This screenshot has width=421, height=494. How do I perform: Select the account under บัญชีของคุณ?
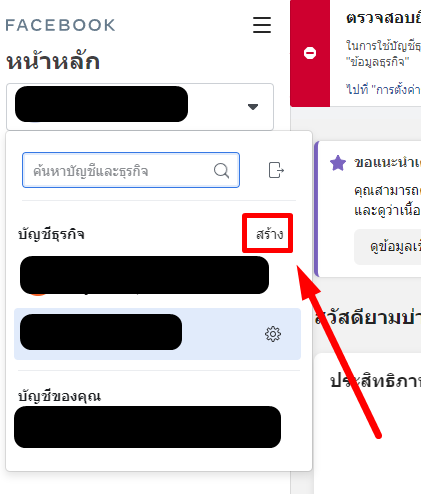click(x=147, y=427)
